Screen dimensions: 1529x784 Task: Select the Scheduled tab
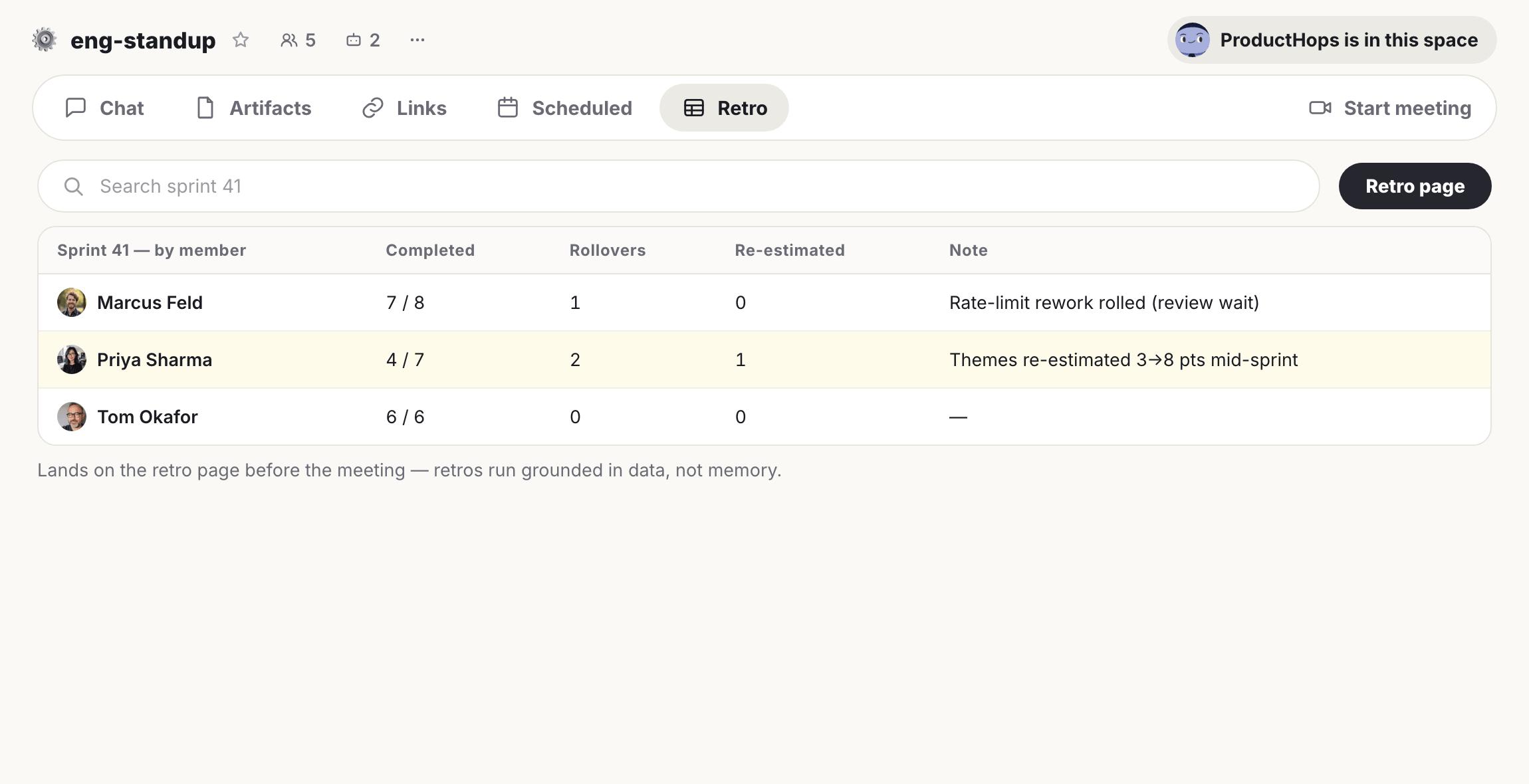pos(565,108)
